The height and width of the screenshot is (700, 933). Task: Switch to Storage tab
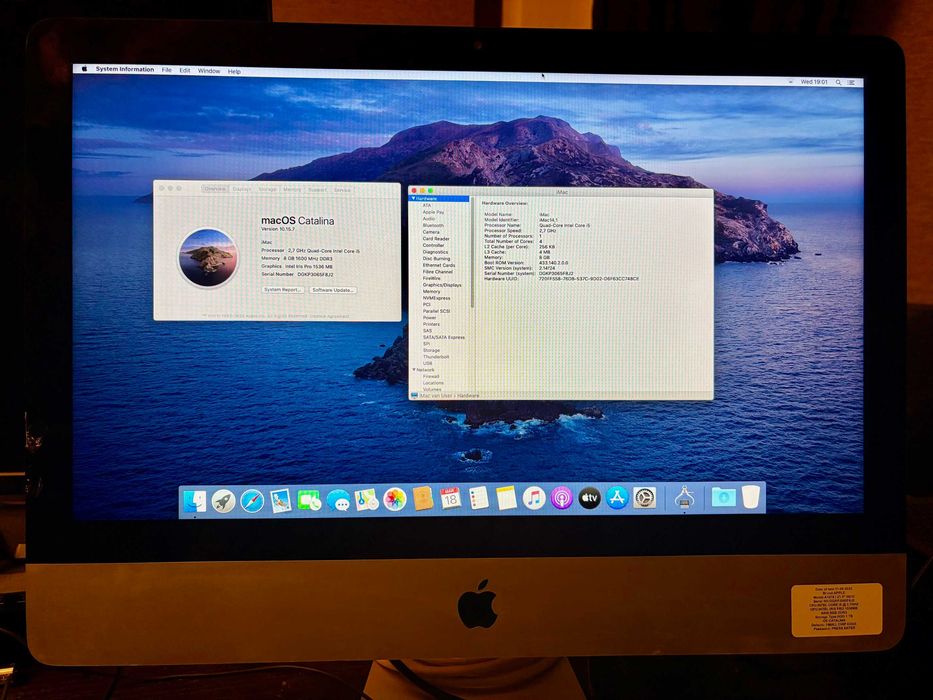coord(267,189)
